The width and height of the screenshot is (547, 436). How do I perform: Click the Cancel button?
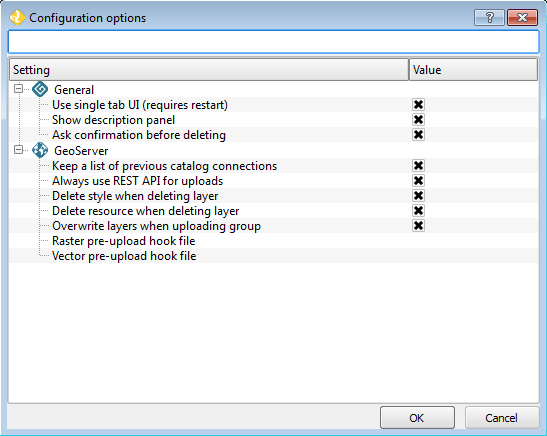pos(502,418)
